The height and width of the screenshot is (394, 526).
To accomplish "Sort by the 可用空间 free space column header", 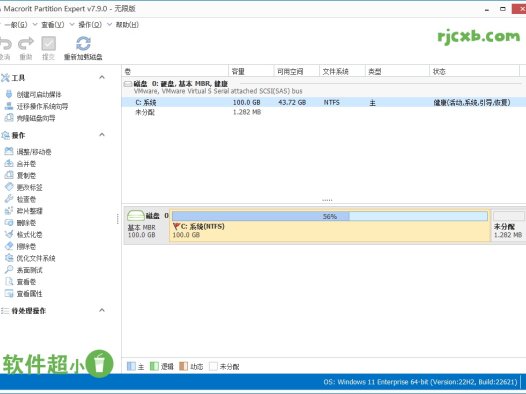I will pyautogui.click(x=297, y=71).
